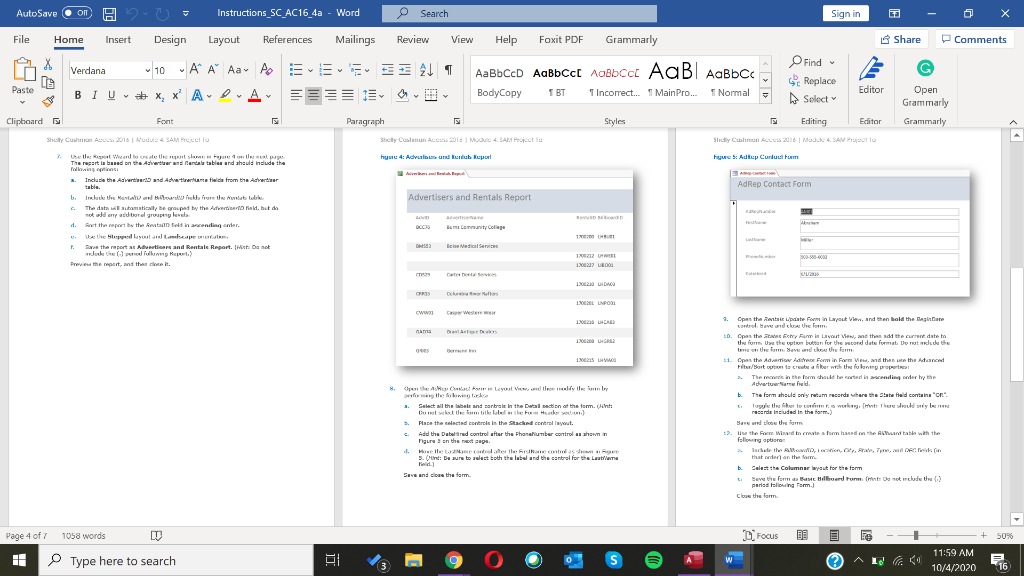Switch to Read Mode view

coord(802,536)
